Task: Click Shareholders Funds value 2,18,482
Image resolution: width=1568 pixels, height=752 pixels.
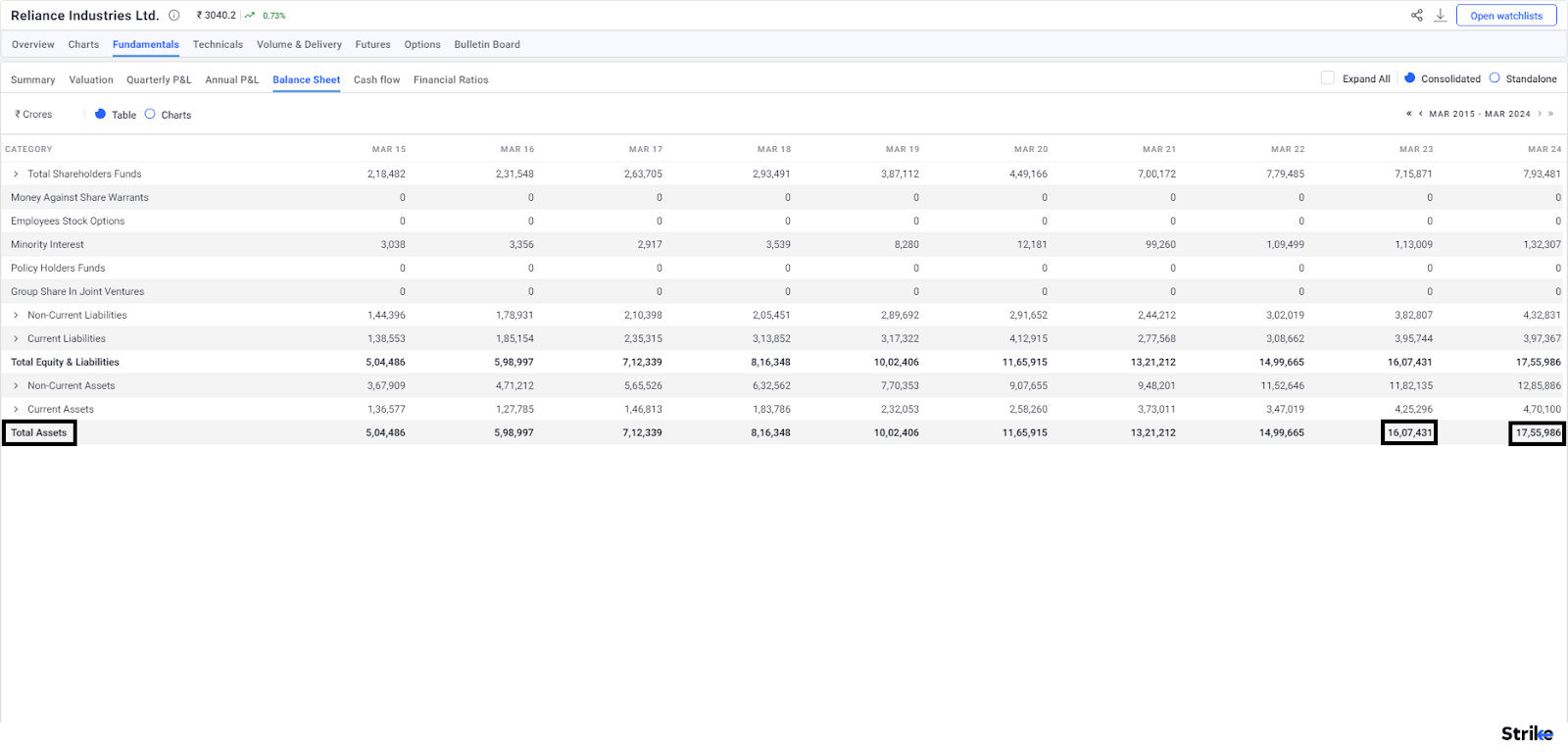Action: (386, 174)
